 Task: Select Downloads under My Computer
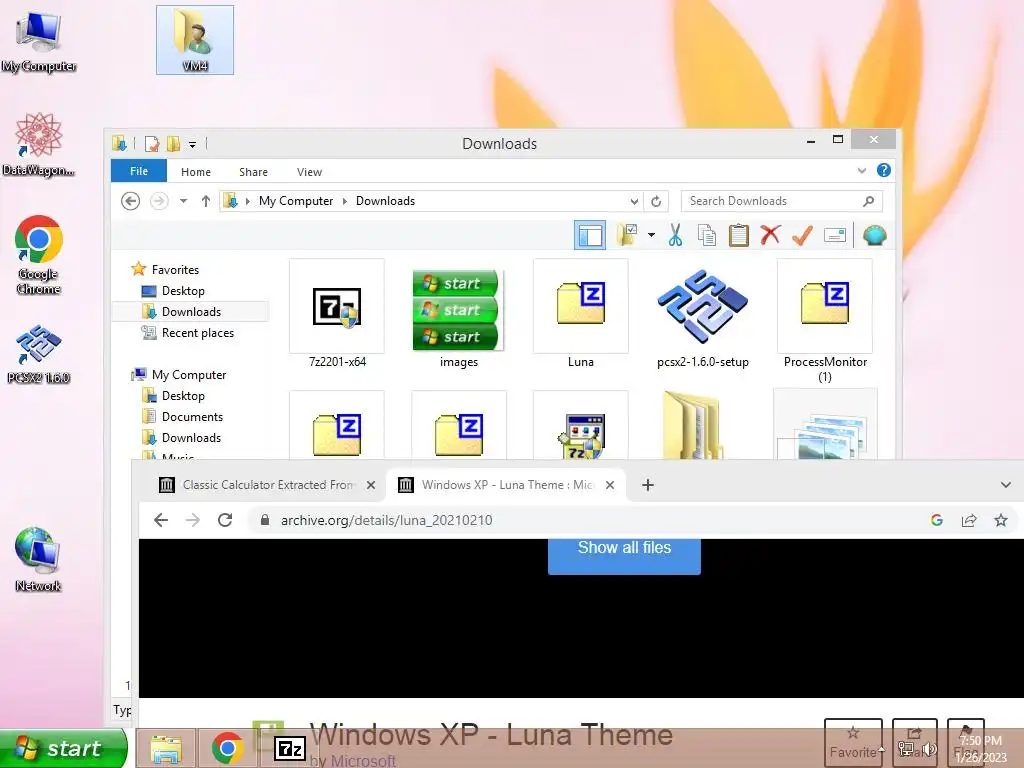[191, 438]
